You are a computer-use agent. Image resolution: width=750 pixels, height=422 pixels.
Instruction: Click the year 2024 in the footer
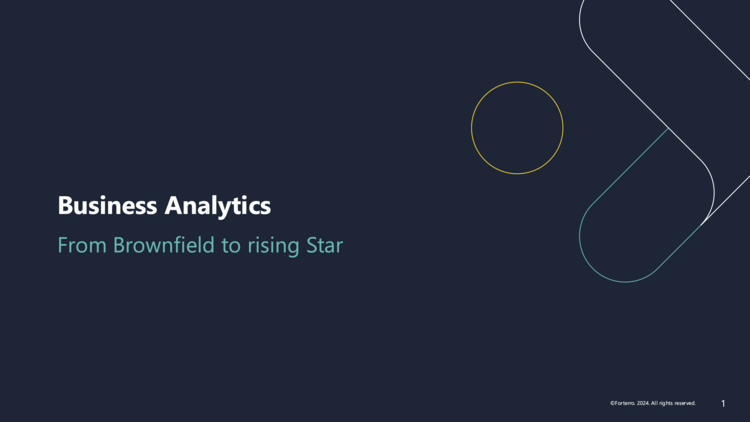(642, 403)
